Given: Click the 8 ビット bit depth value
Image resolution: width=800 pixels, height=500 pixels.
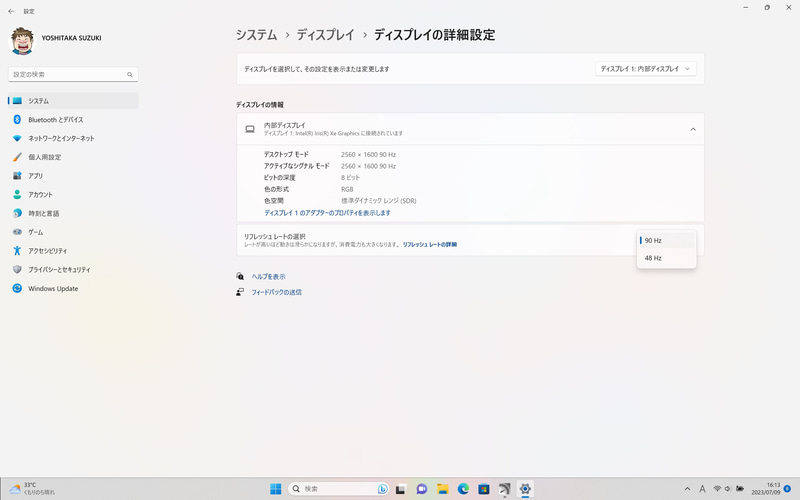Looking at the screenshot, I should point(351,178).
